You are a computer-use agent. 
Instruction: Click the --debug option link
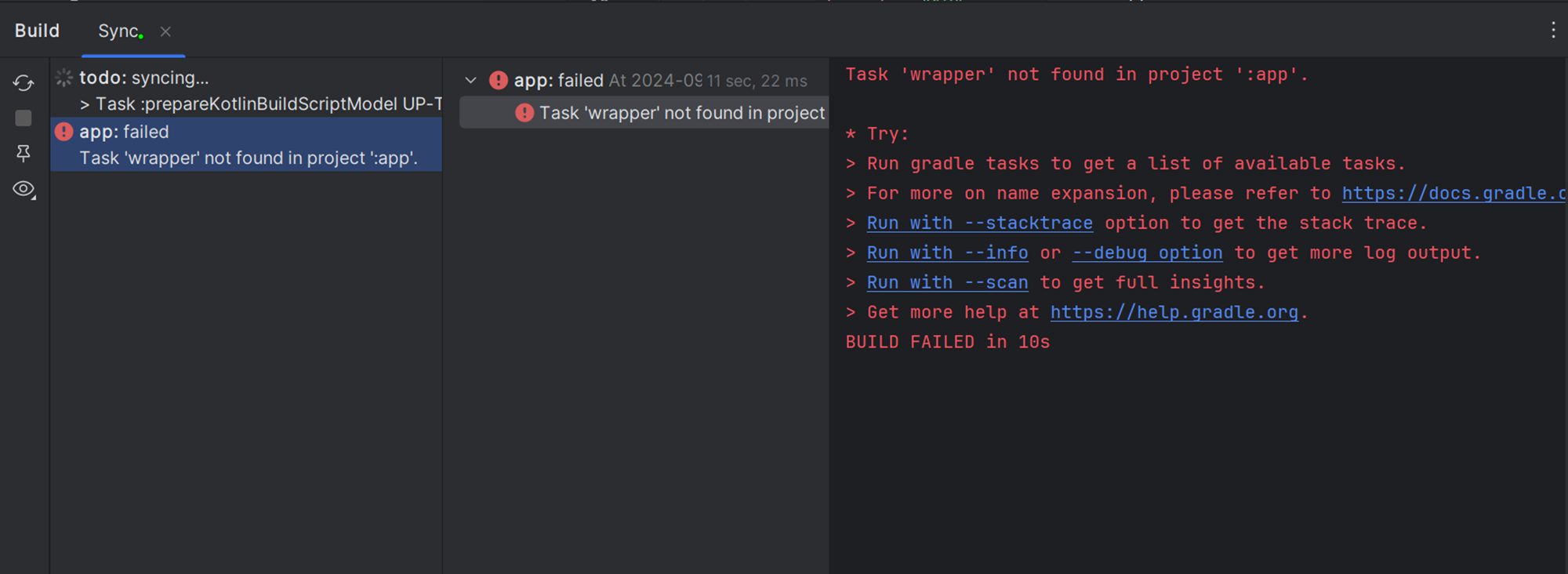pyautogui.click(x=1147, y=253)
